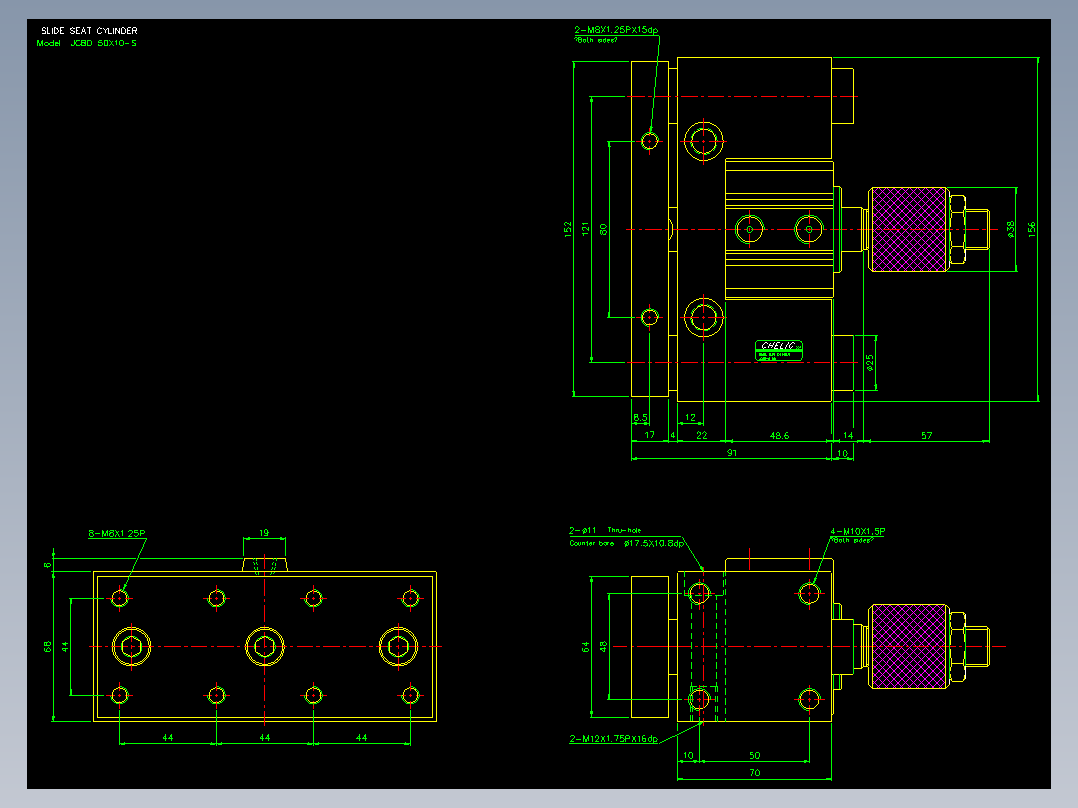Click the 156 overall height dimension

point(1031,229)
